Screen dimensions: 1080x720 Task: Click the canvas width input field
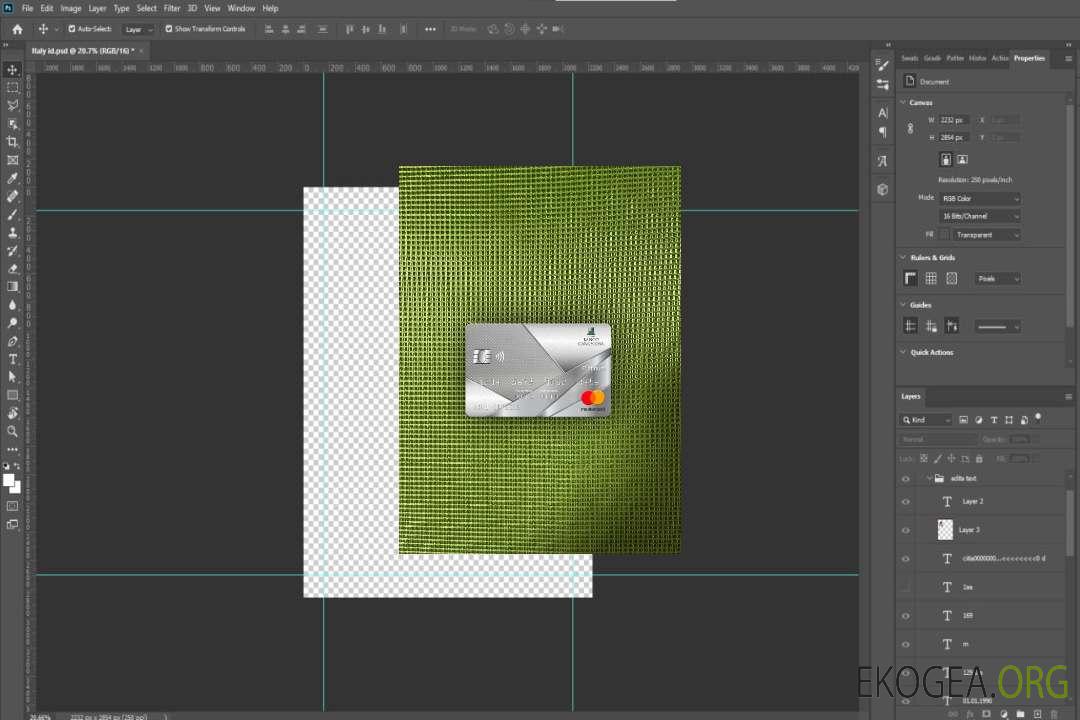(954, 120)
